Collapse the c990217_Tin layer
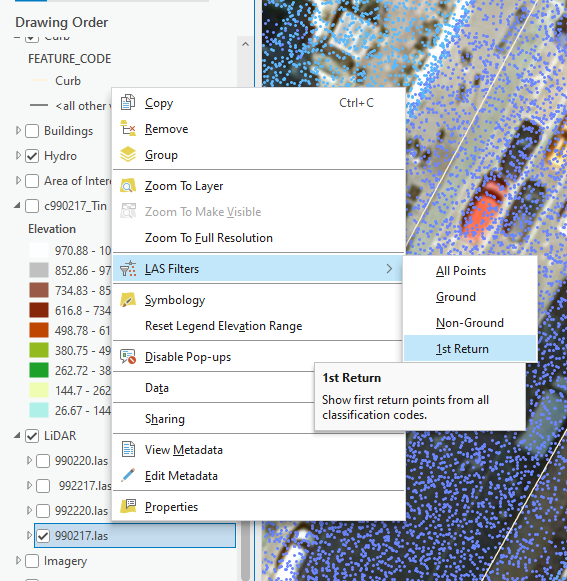The image size is (567, 581). (x=17, y=205)
